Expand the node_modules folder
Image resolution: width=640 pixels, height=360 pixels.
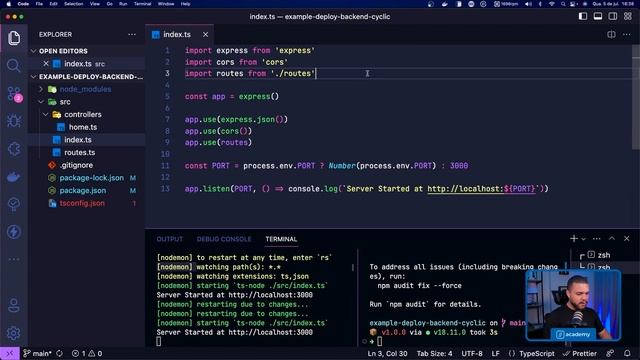tap(85, 89)
